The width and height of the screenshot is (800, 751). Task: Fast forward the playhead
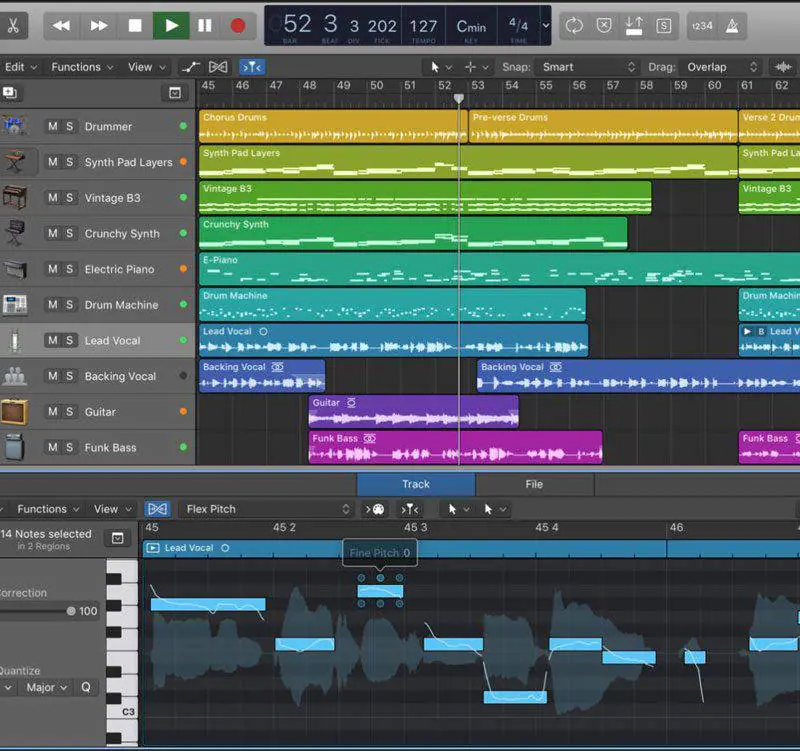pyautogui.click(x=98, y=26)
